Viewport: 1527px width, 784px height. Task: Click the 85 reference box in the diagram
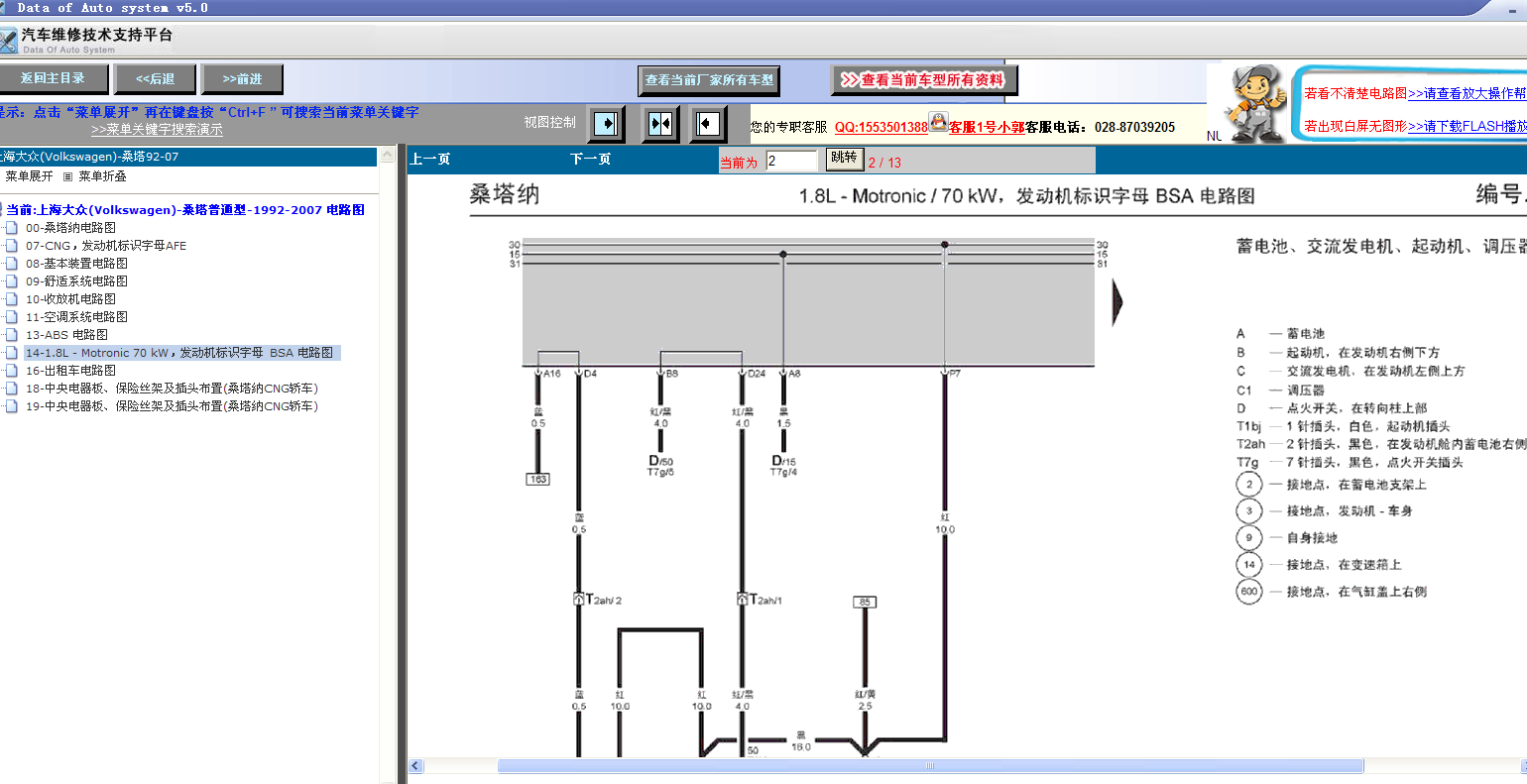(x=865, y=602)
